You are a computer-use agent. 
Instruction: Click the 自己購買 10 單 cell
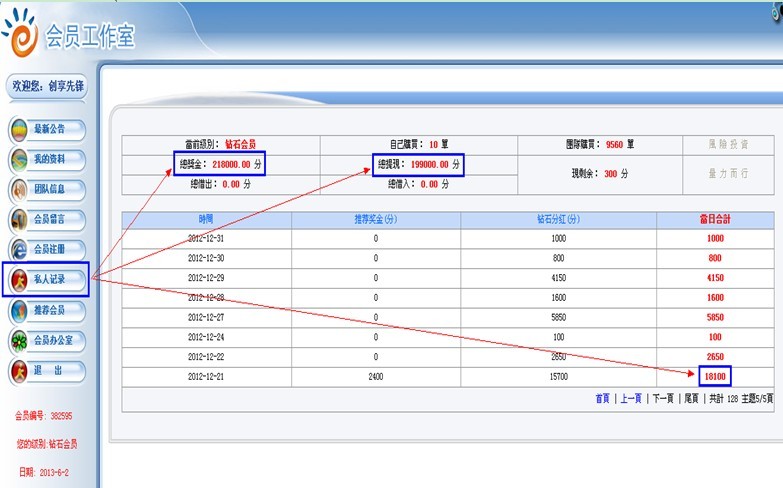tap(419, 145)
